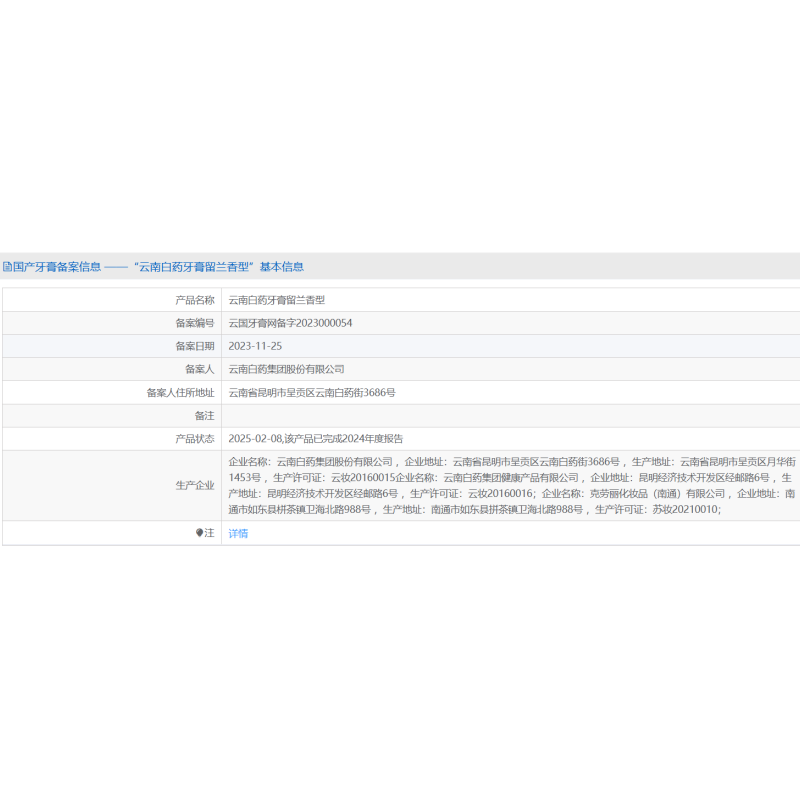
Task: Click the 备案人住所地址 label
Action: click(180, 393)
